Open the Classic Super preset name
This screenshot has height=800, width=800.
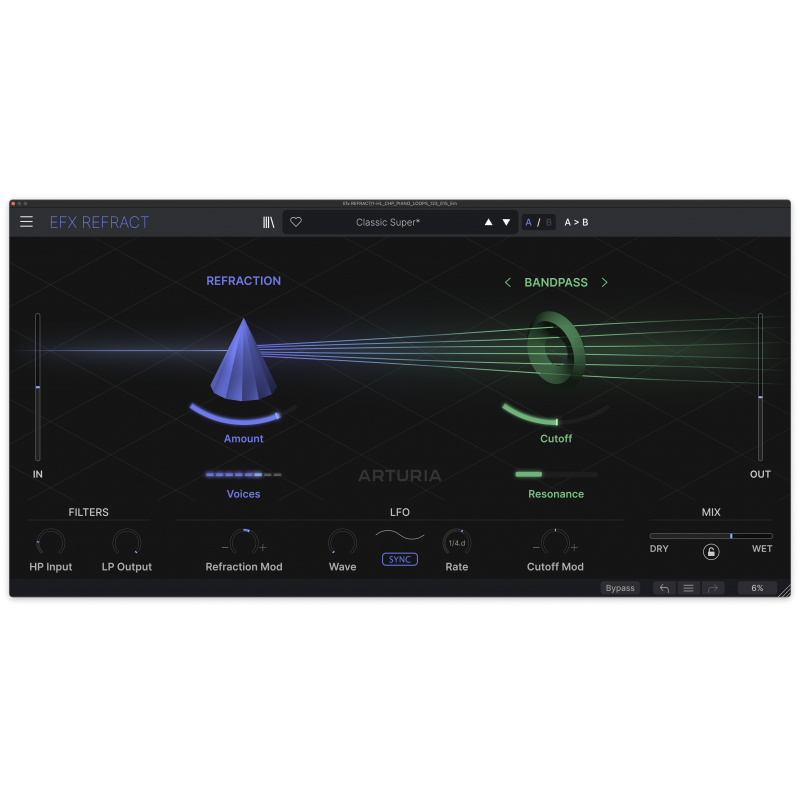pos(388,222)
